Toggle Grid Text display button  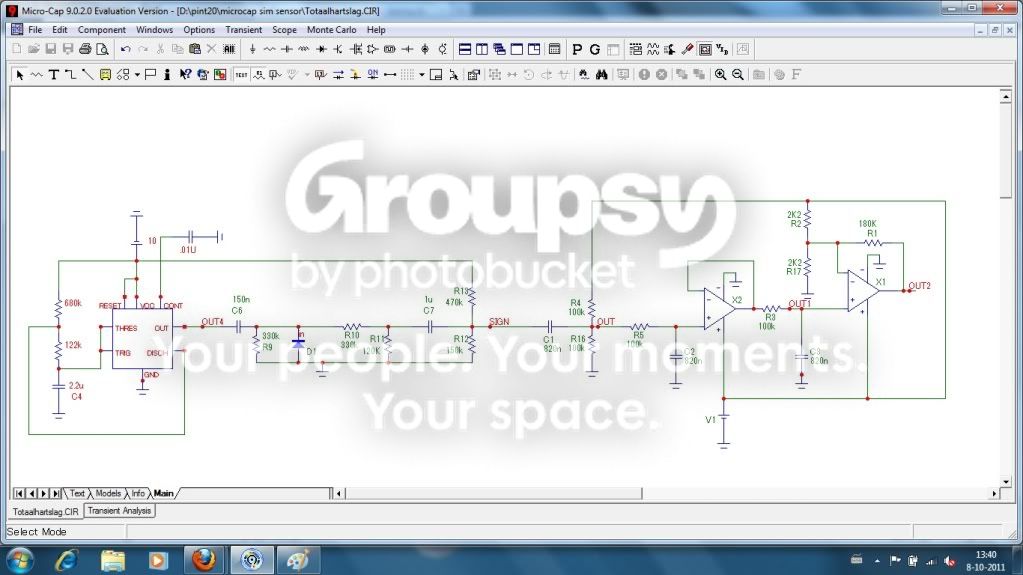point(241,74)
